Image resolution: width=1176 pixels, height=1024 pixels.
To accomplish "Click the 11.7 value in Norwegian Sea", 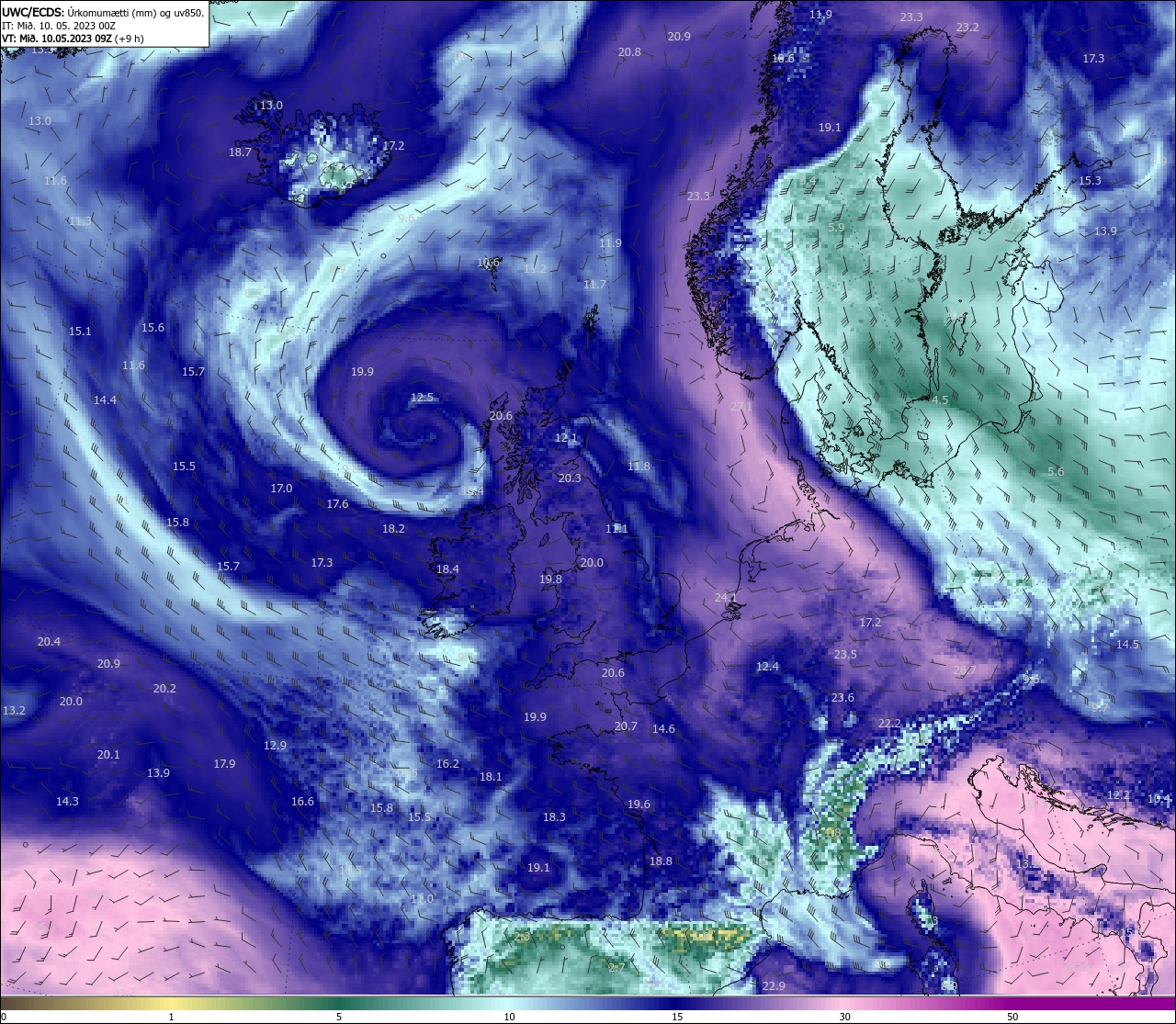I will [594, 285].
